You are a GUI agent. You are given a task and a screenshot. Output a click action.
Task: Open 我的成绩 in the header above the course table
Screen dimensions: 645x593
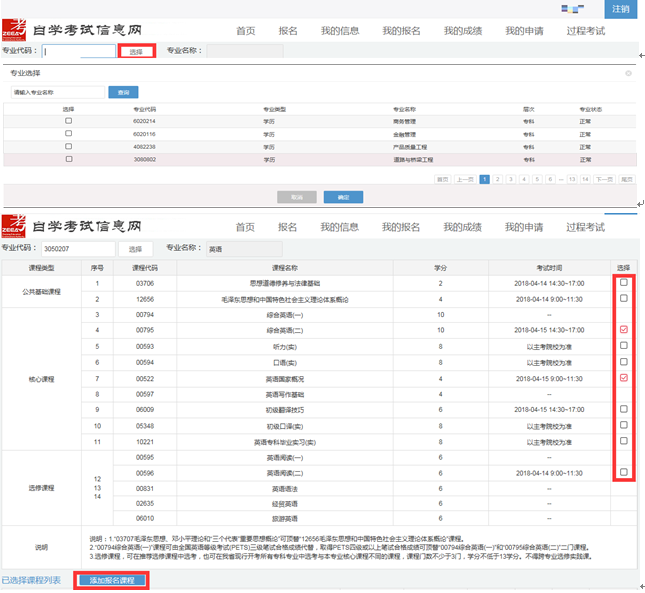pyautogui.click(x=462, y=227)
